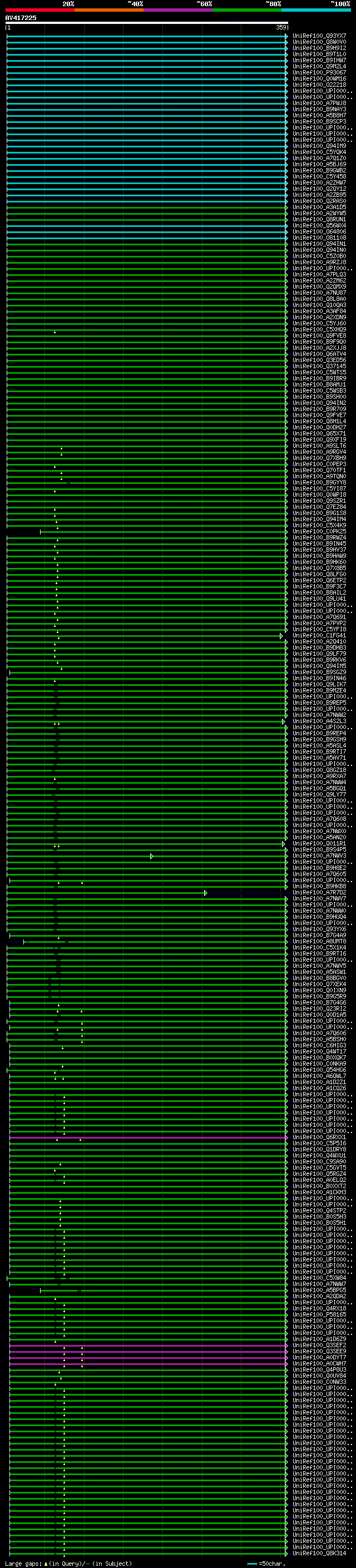The image size is (356, 1568).
Task: Select the UniRef100_Q9M2L4 label
Action: (319, 66)
